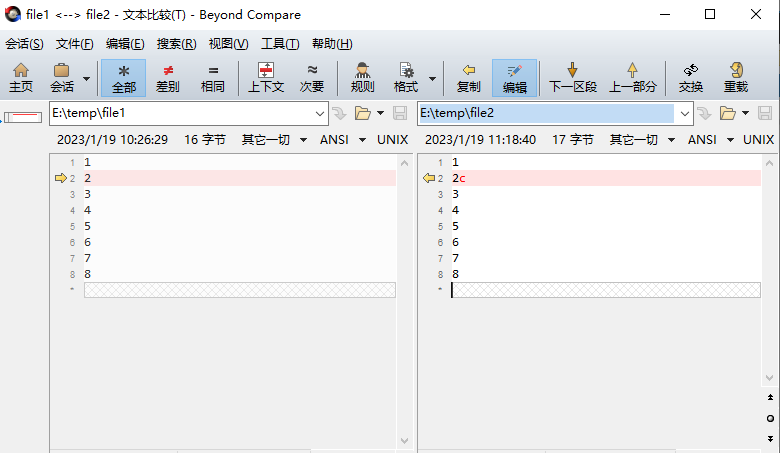This screenshot has height=453, width=780.
Task: Jump to Next Section (下一区段)
Action: [x=573, y=78]
